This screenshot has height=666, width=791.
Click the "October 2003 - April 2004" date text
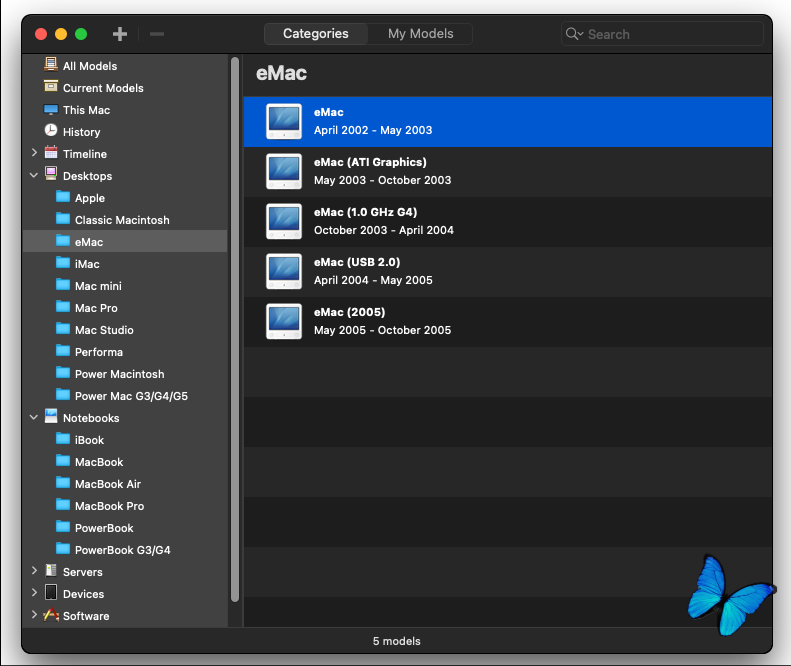pyautogui.click(x=383, y=230)
